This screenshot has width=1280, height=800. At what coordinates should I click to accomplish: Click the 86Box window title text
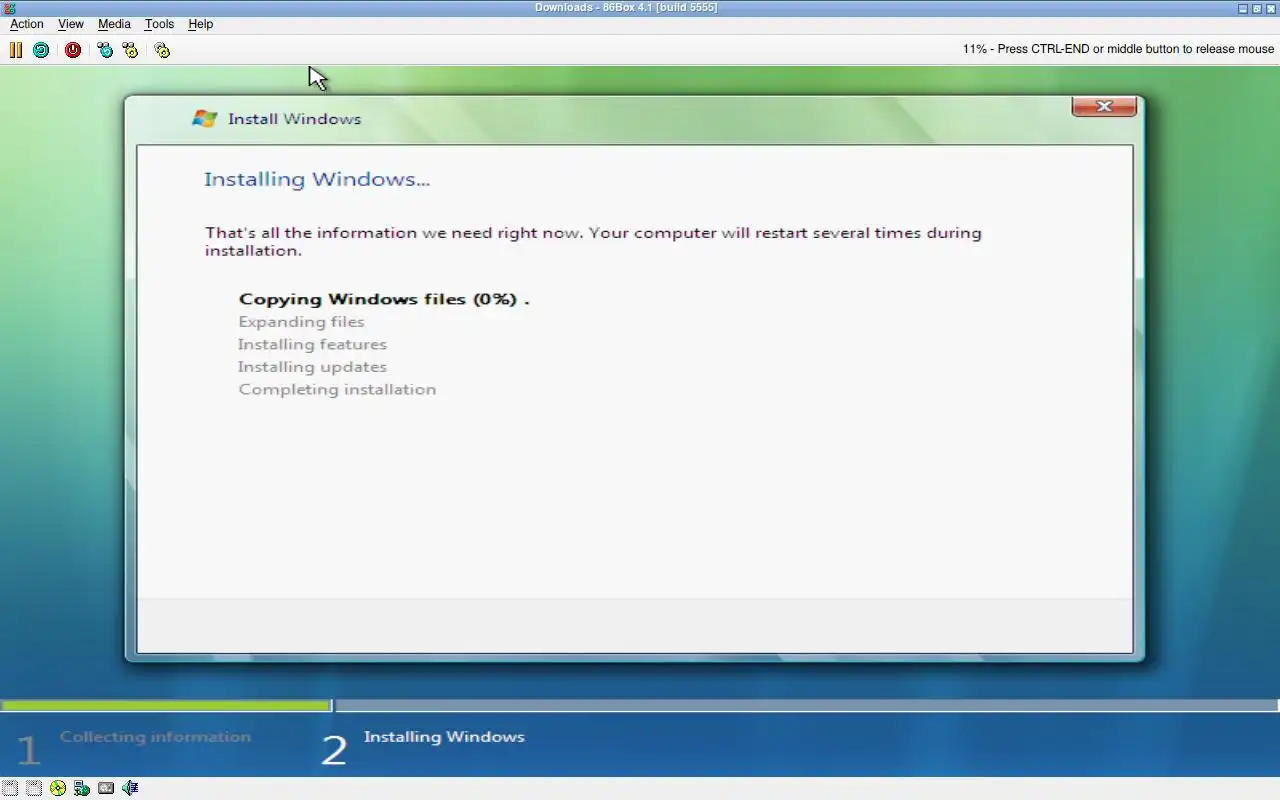[x=626, y=8]
